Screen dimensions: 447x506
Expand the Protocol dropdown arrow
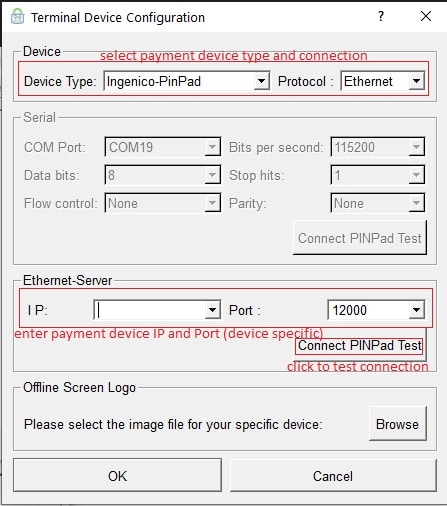tap(416, 81)
